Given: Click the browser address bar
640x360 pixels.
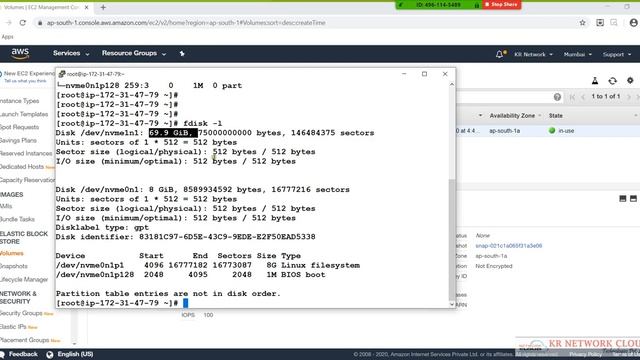Looking at the screenshot, I should pos(306,23).
